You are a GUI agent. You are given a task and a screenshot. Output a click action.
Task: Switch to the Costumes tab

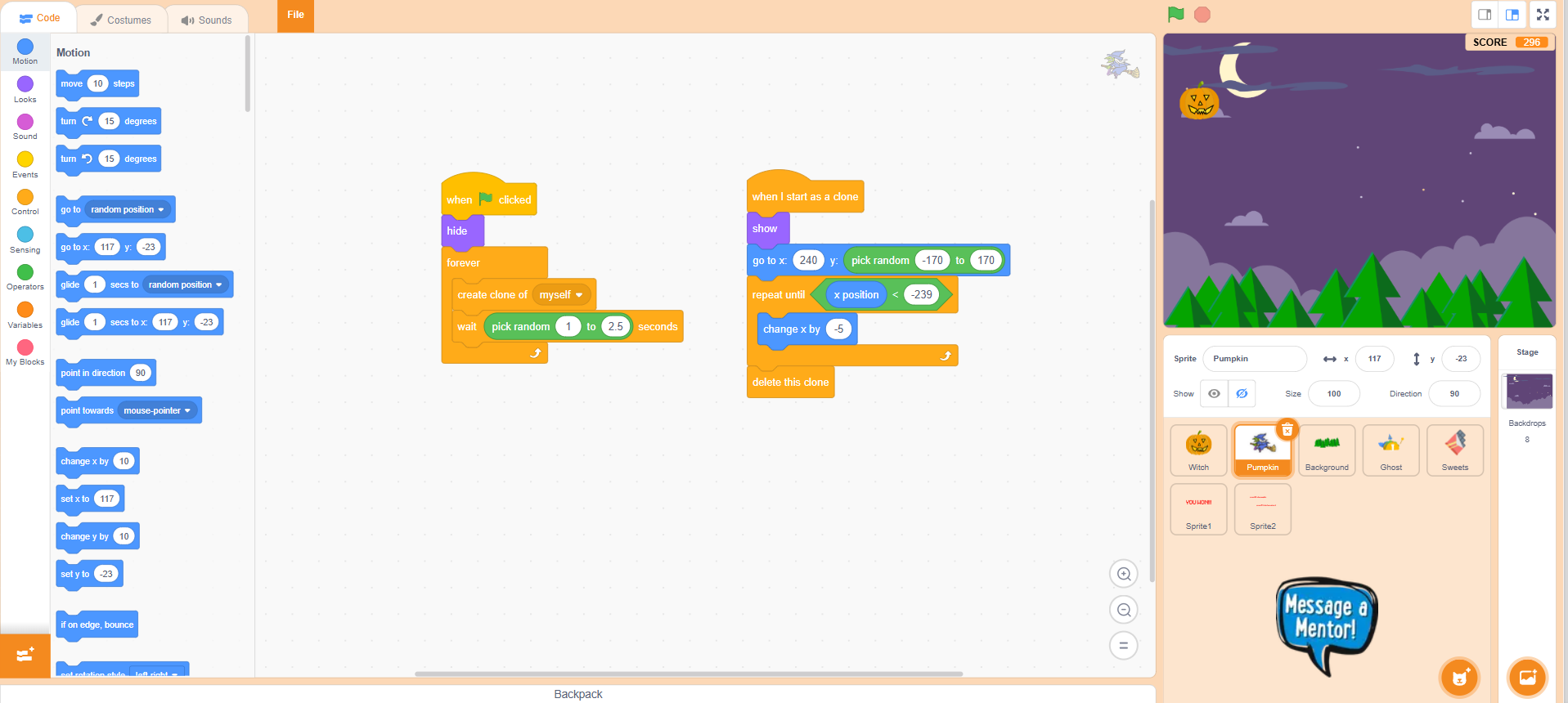[x=121, y=20]
